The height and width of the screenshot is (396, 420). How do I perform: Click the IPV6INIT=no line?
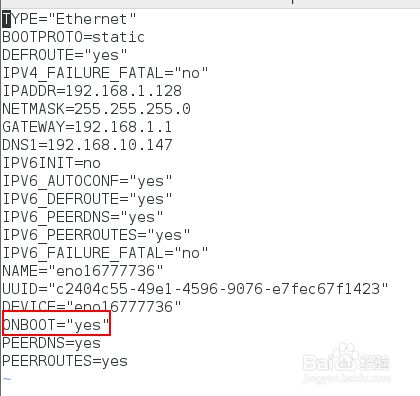pyautogui.click(x=51, y=163)
